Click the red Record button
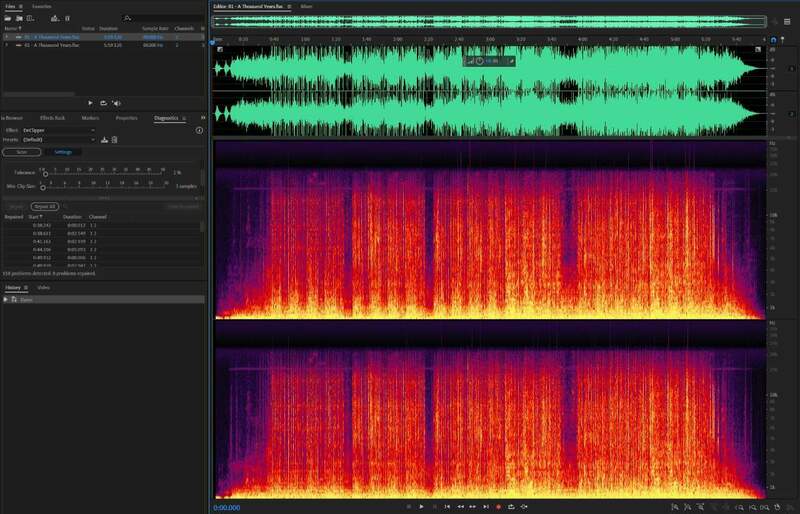Image resolution: width=800 pixels, height=514 pixels. tap(499, 507)
